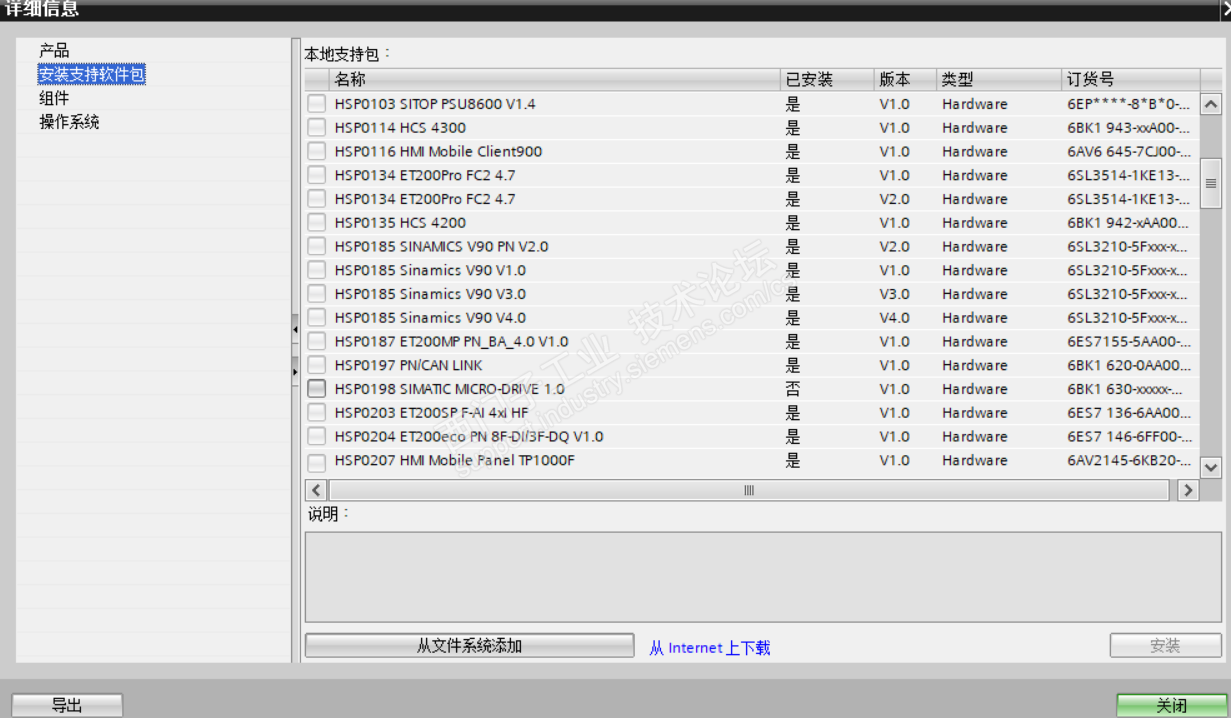Click into the 说明 description box
The width and height of the screenshot is (1231, 718).
click(x=764, y=577)
